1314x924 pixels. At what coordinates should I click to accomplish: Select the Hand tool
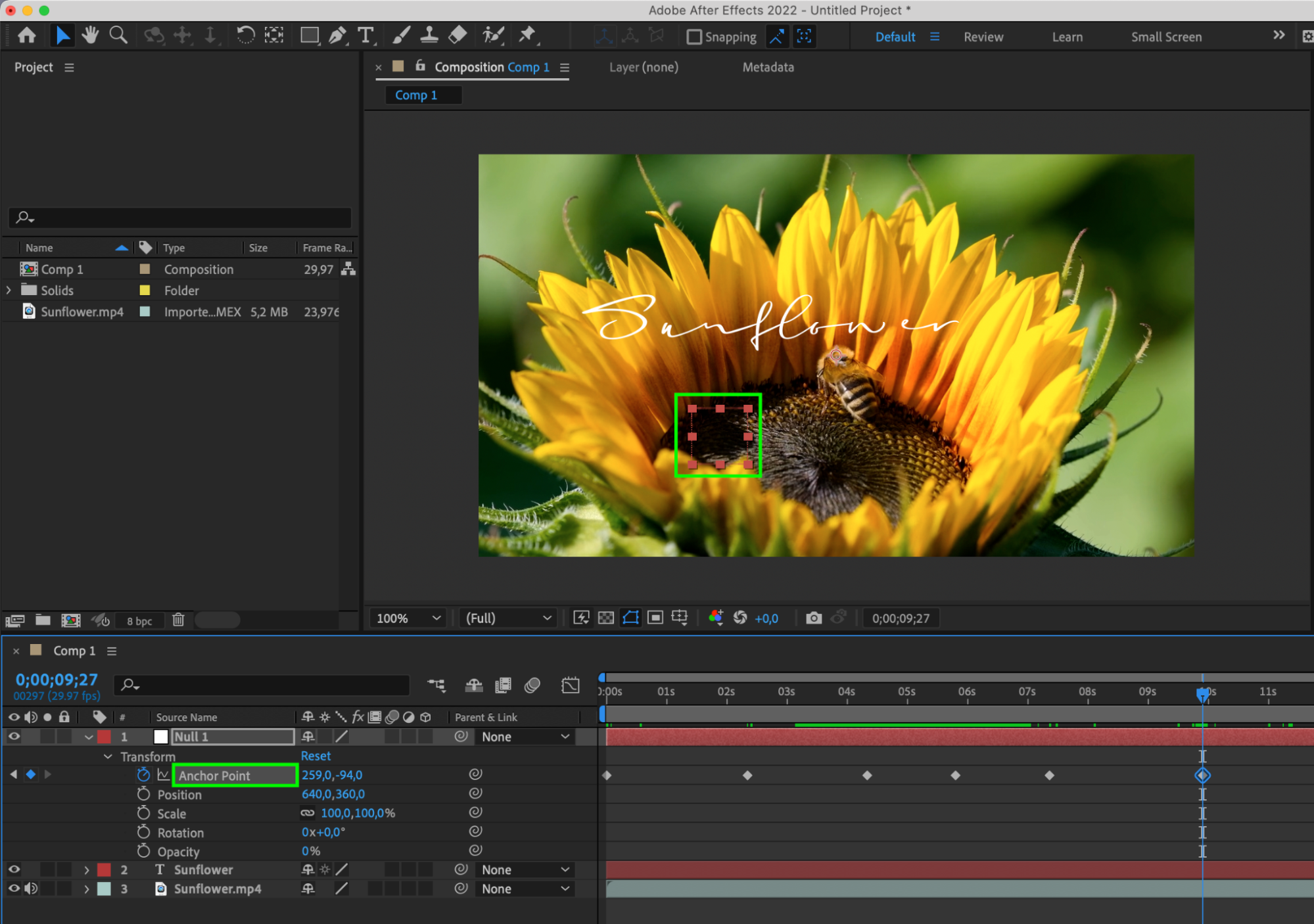[90, 35]
